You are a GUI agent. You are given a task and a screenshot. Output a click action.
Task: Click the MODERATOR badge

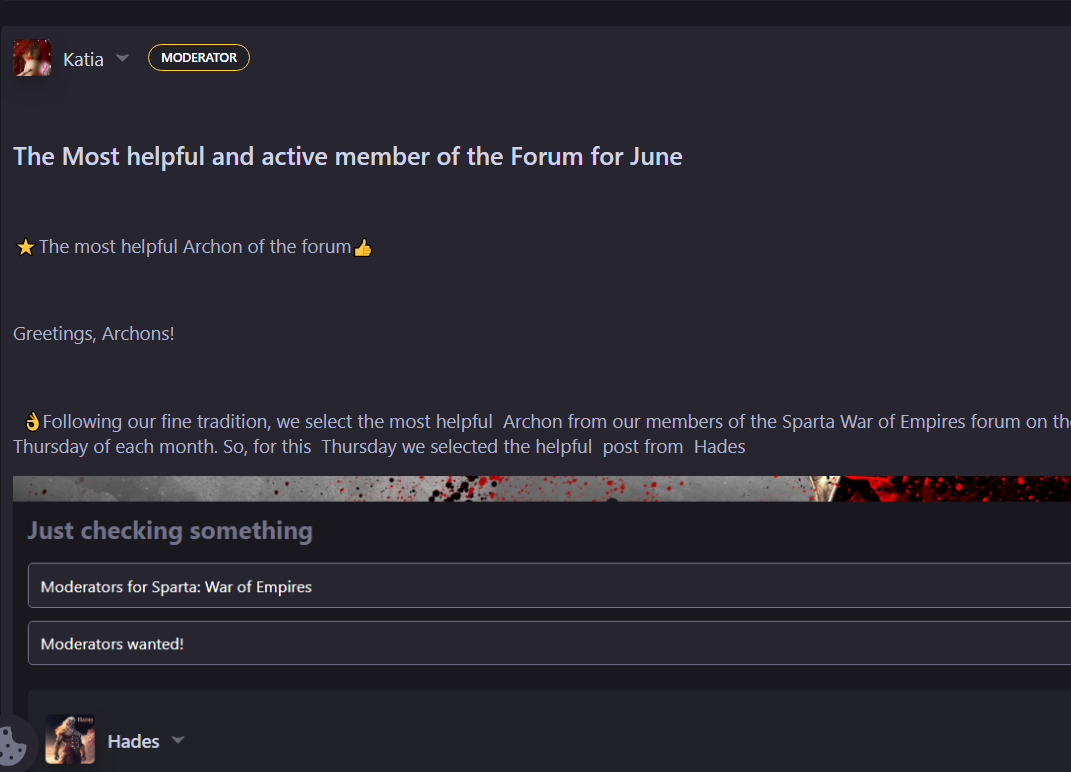click(199, 57)
